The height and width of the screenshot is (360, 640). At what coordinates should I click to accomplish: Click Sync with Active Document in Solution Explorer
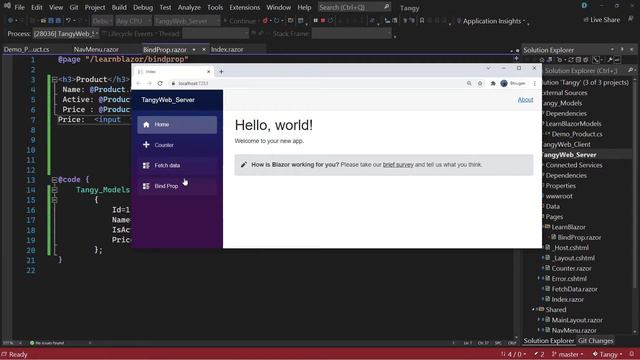[x=571, y=60]
